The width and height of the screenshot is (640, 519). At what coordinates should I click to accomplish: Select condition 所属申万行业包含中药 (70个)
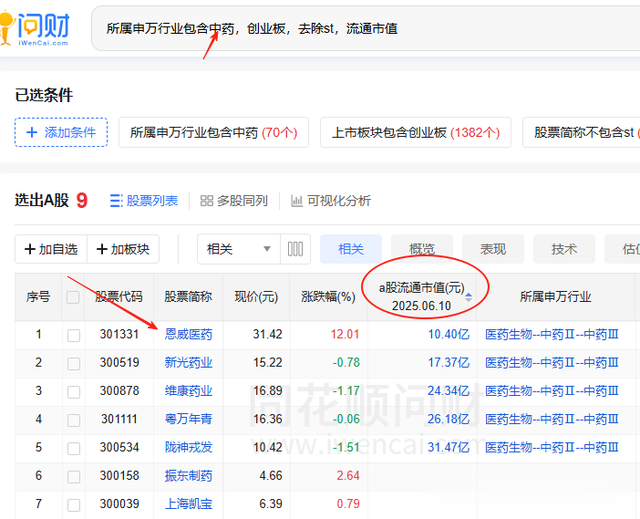pos(213,132)
